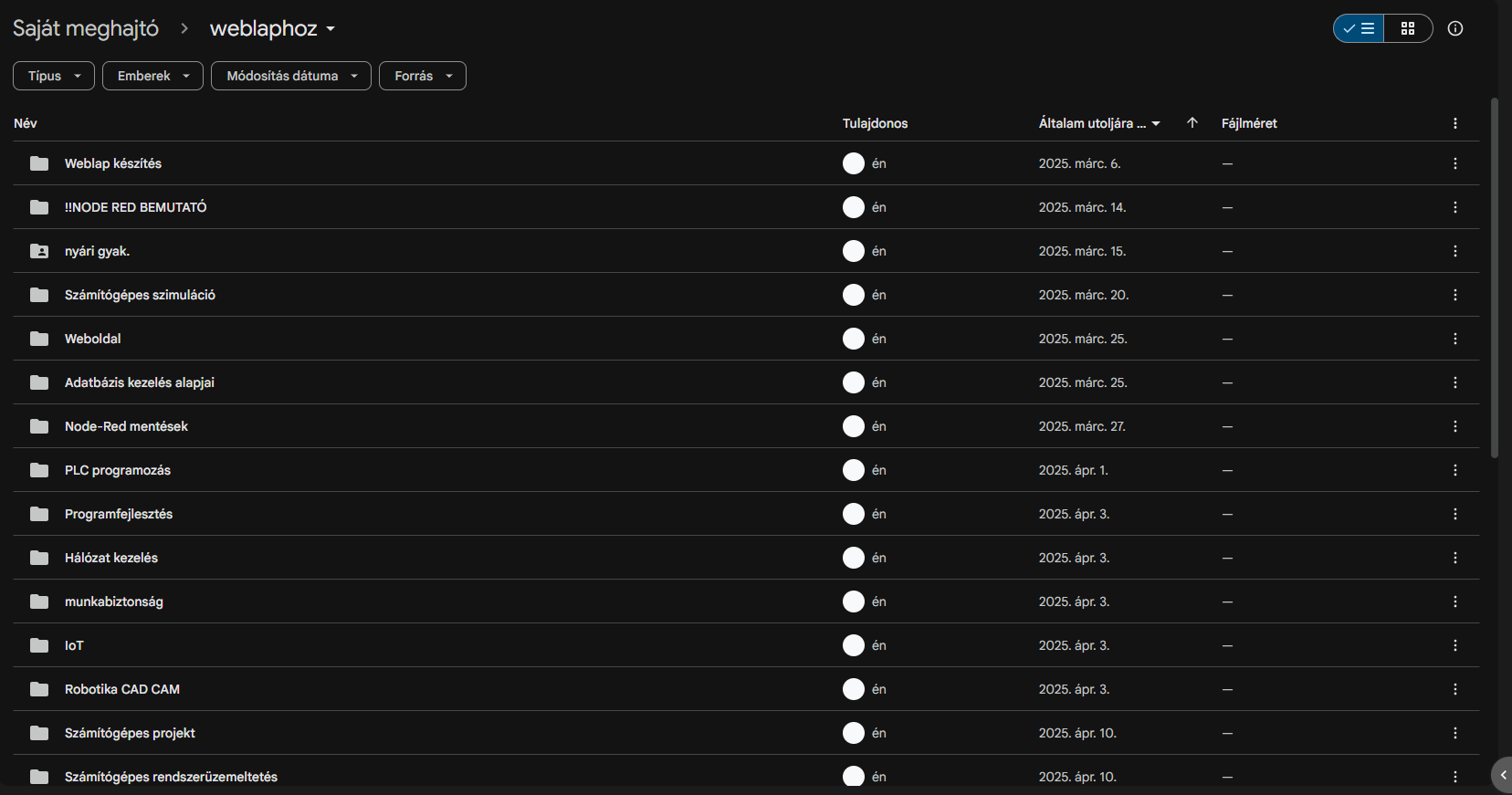Click the owner avatar in IoT row
The image size is (1512, 795).
(x=854, y=645)
